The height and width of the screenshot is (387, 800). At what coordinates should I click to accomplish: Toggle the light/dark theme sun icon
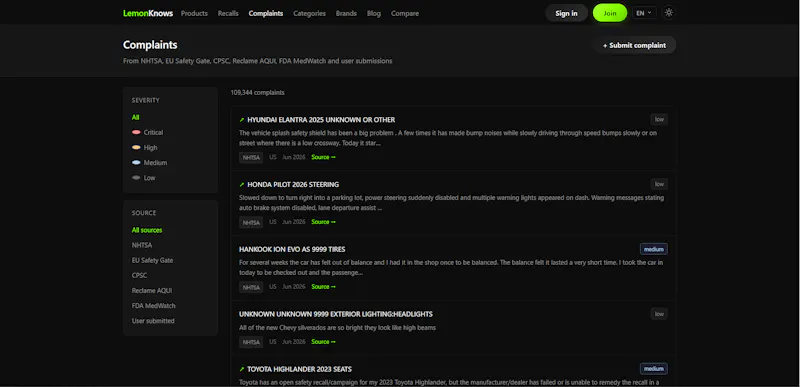(669, 13)
